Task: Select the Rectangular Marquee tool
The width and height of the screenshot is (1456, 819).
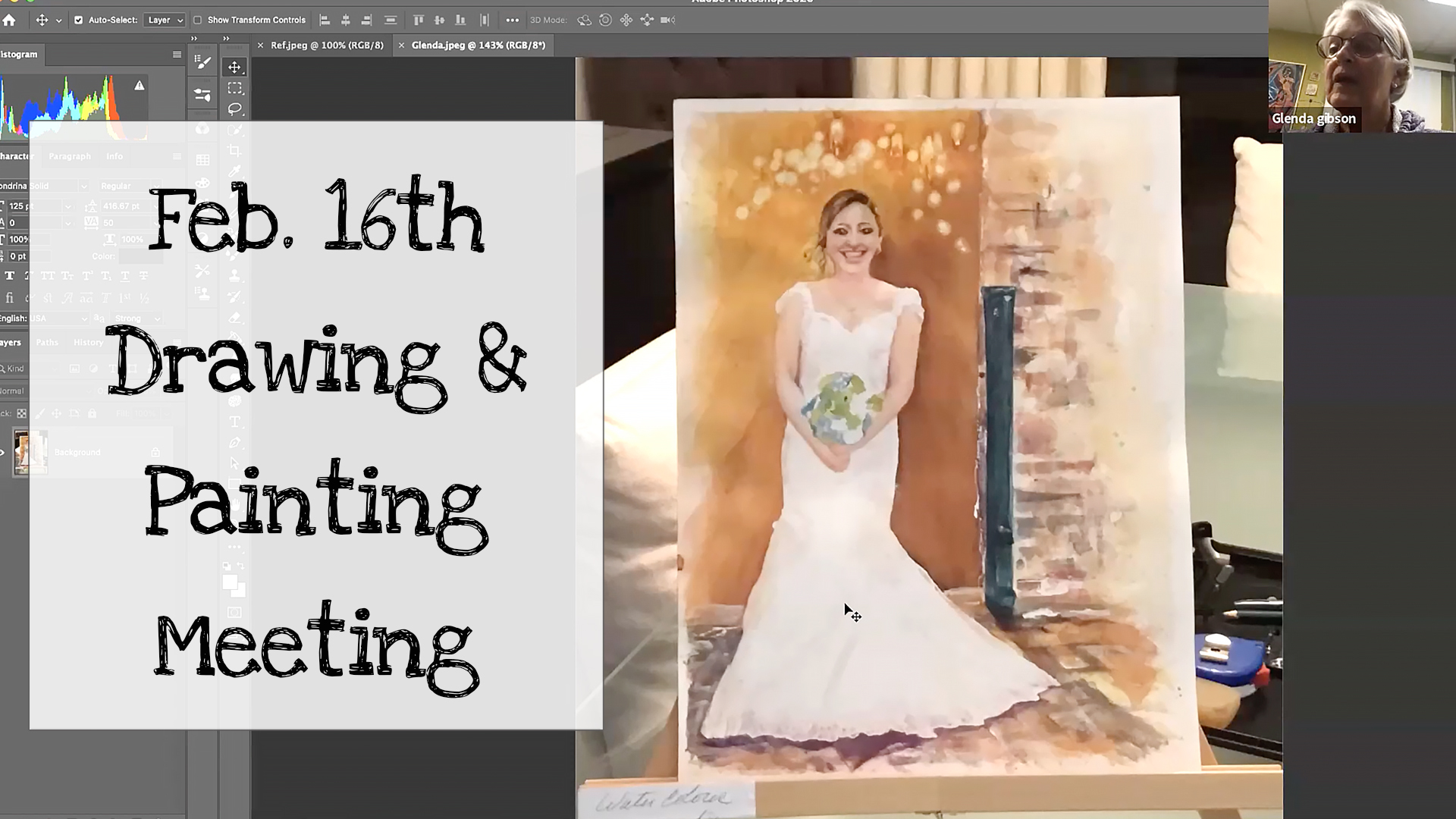Action: (x=235, y=88)
